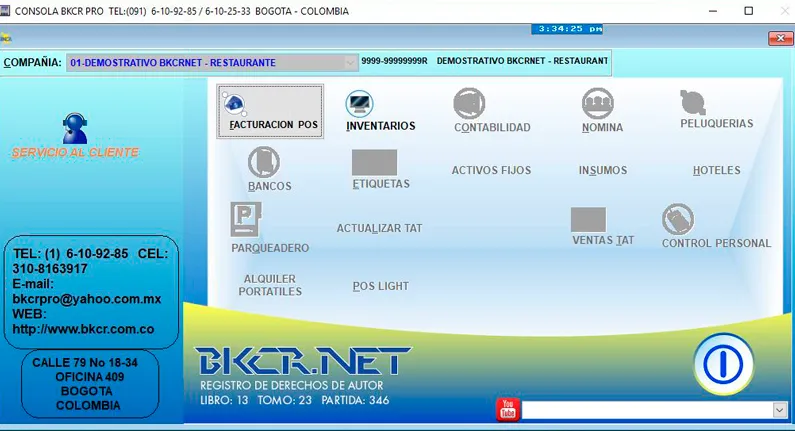Viewport: 795px width, 431px height.
Task: Open the Insumos module
Action: click(603, 170)
